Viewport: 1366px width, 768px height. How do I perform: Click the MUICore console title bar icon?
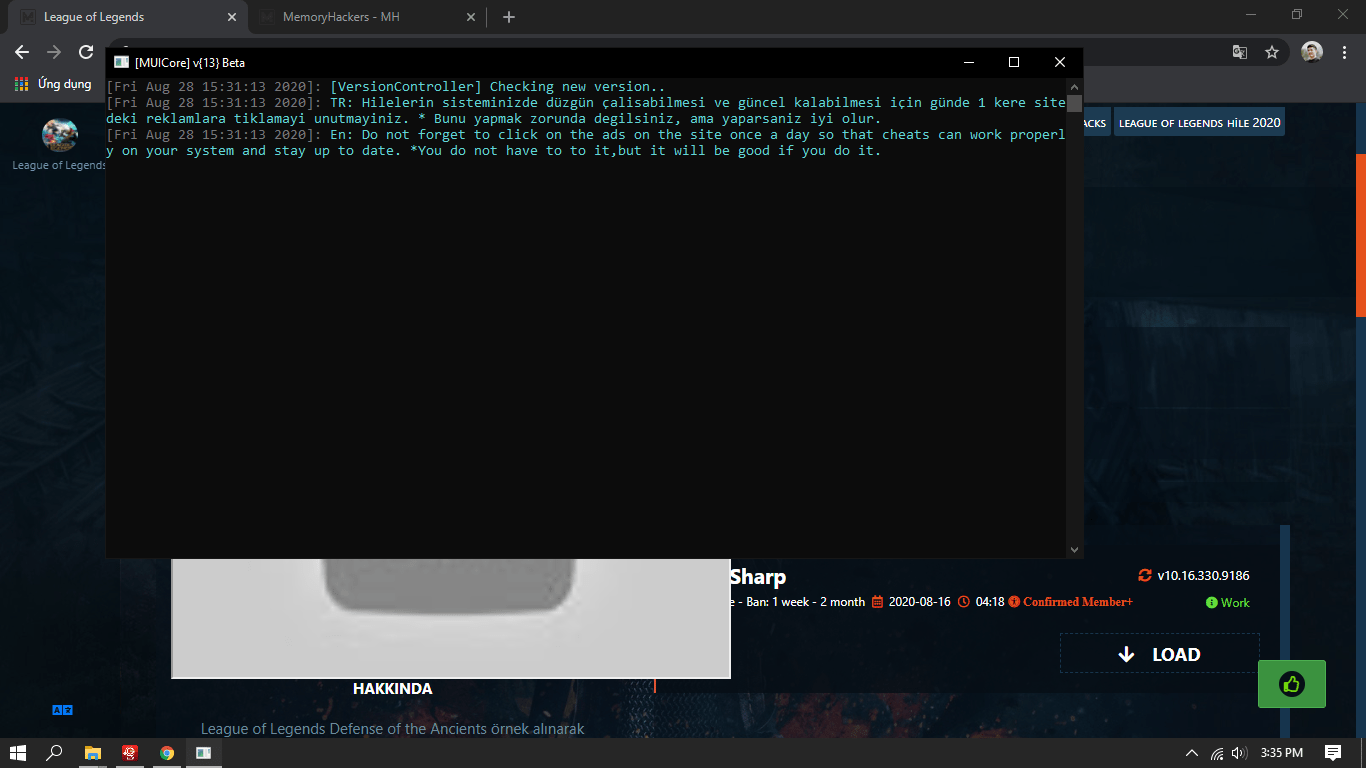pyautogui.click(x=121, y=62)
